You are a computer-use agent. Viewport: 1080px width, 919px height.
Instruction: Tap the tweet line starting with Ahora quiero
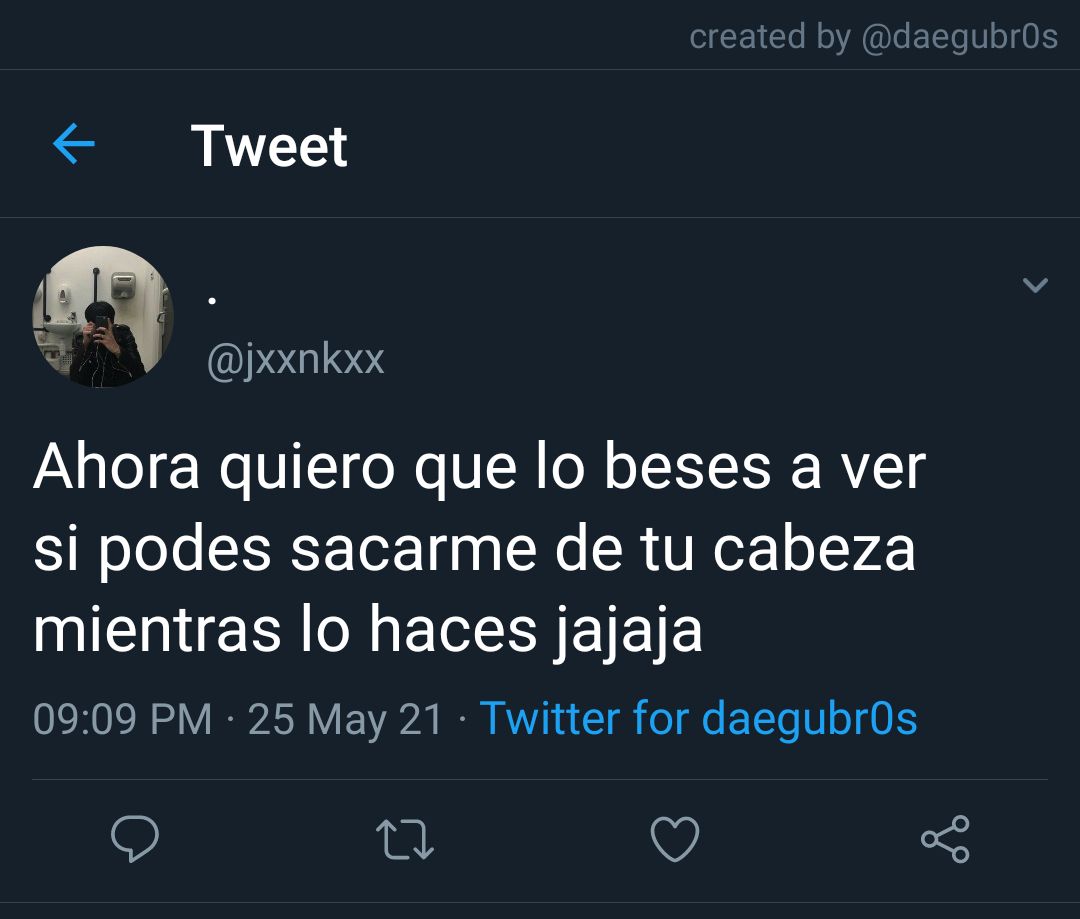coord(479,468)
